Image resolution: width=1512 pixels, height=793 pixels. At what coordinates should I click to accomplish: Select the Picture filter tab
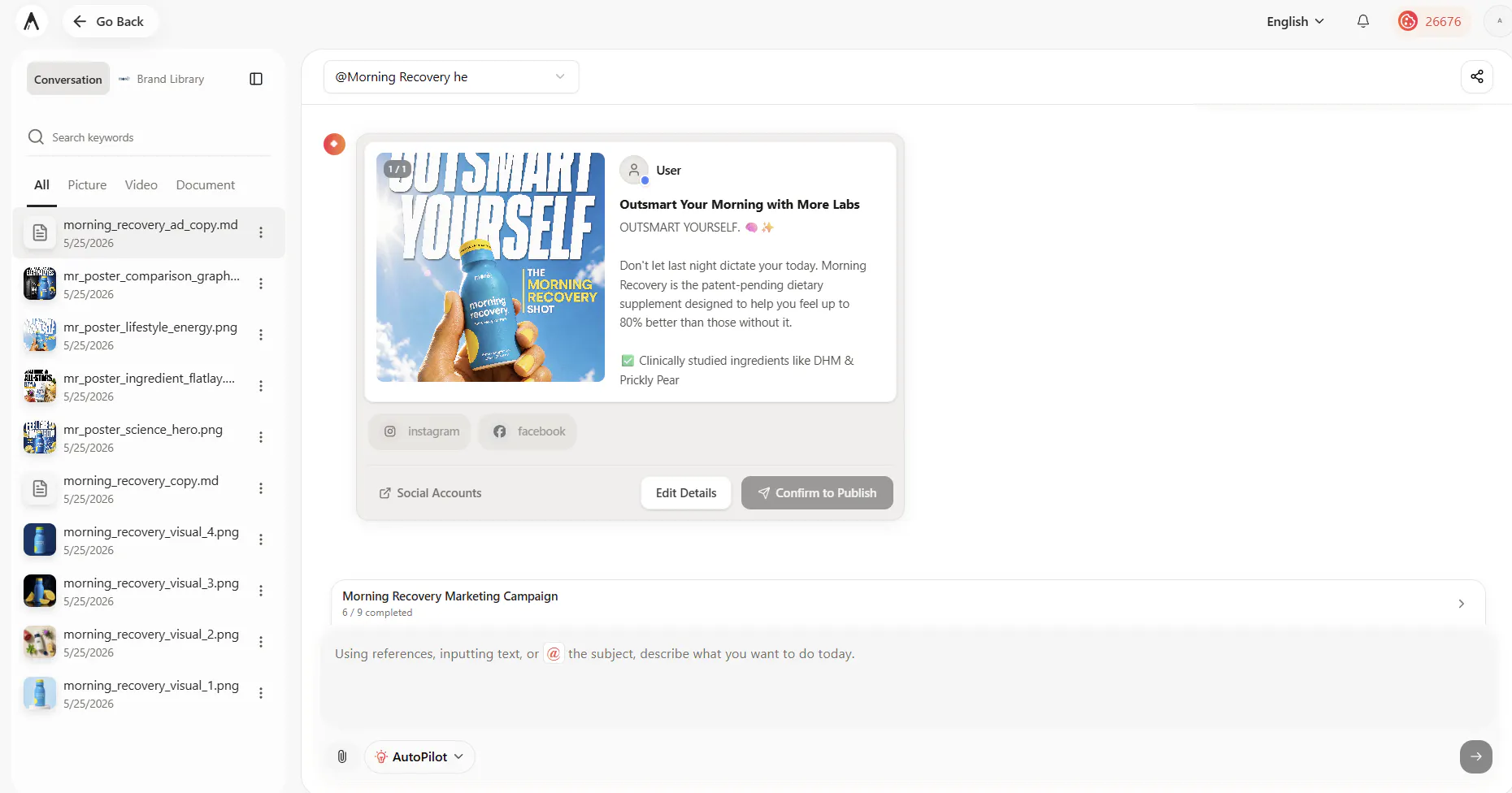(87, 185)
